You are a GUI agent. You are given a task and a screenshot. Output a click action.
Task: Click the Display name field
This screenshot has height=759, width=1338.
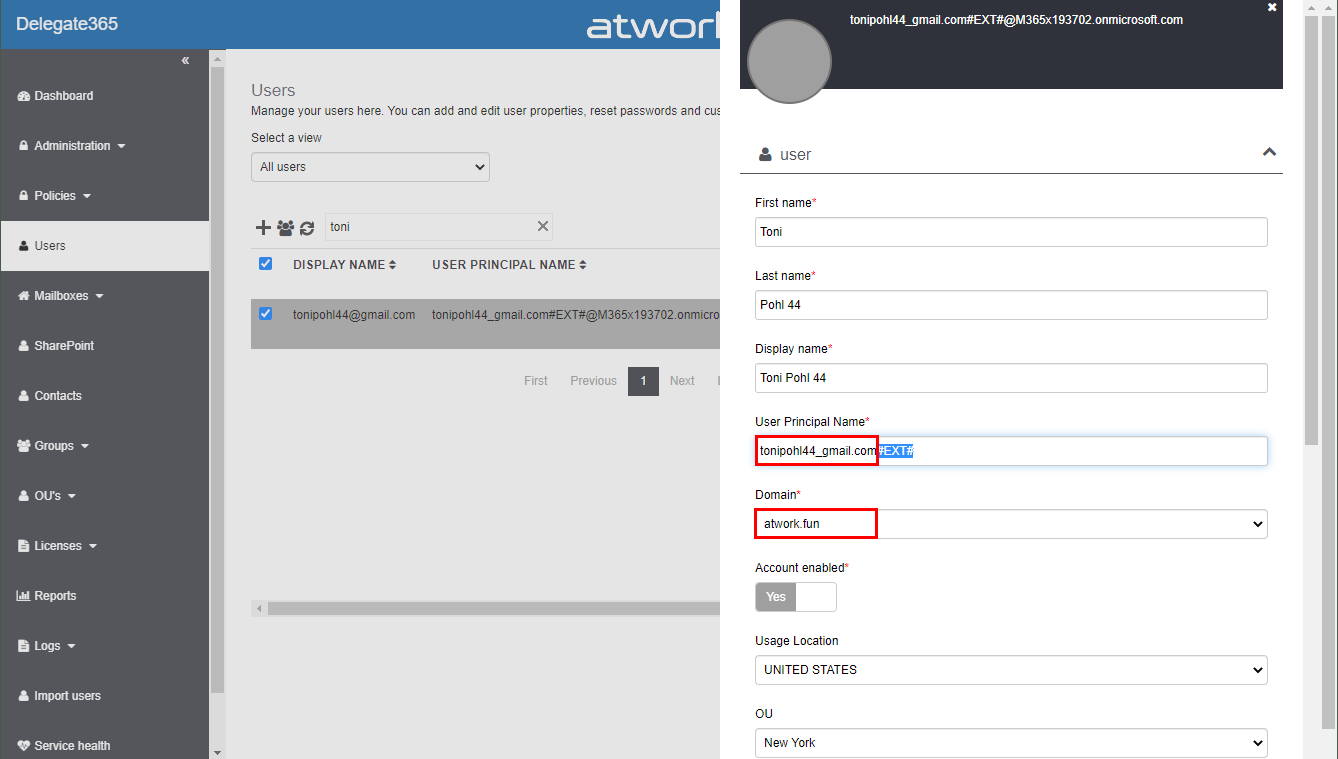point(1011,378)
